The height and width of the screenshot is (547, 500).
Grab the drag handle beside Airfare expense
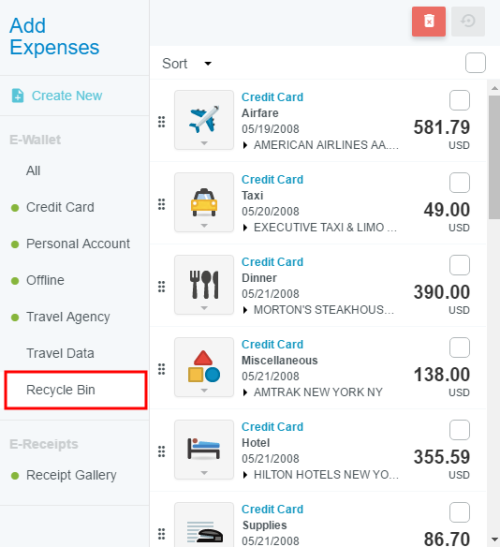pos(162,122)
